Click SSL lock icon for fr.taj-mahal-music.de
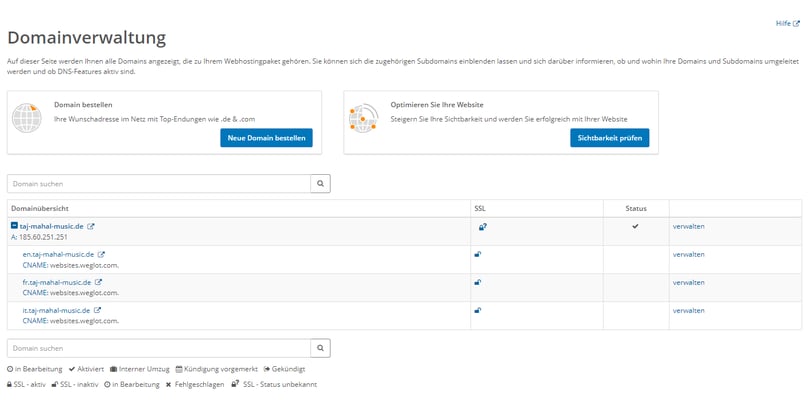The width and height of the screenshot is (809, 400). [478, 282]
